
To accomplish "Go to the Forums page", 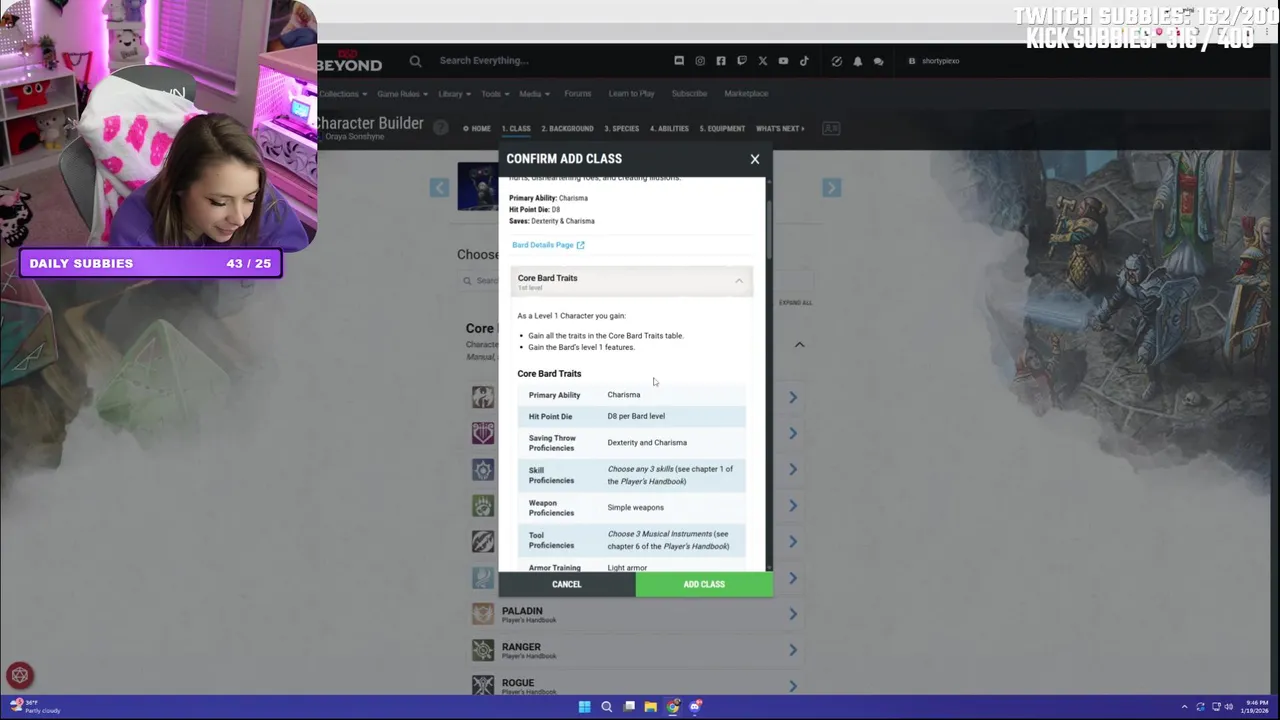I will 577,94.
